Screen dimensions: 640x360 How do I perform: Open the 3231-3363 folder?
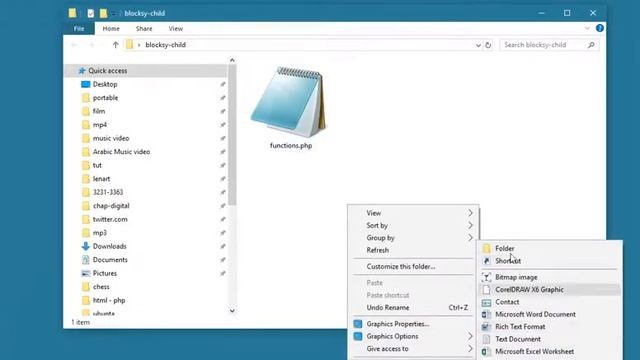coord(108,192)
